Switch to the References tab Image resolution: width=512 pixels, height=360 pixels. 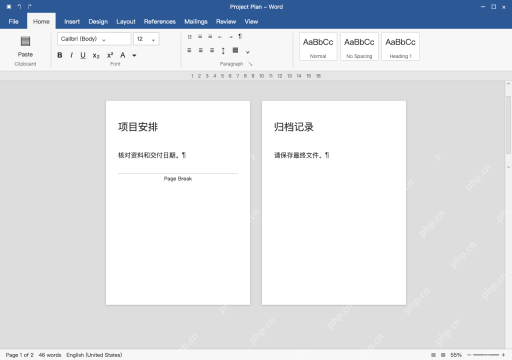(160, 22)
